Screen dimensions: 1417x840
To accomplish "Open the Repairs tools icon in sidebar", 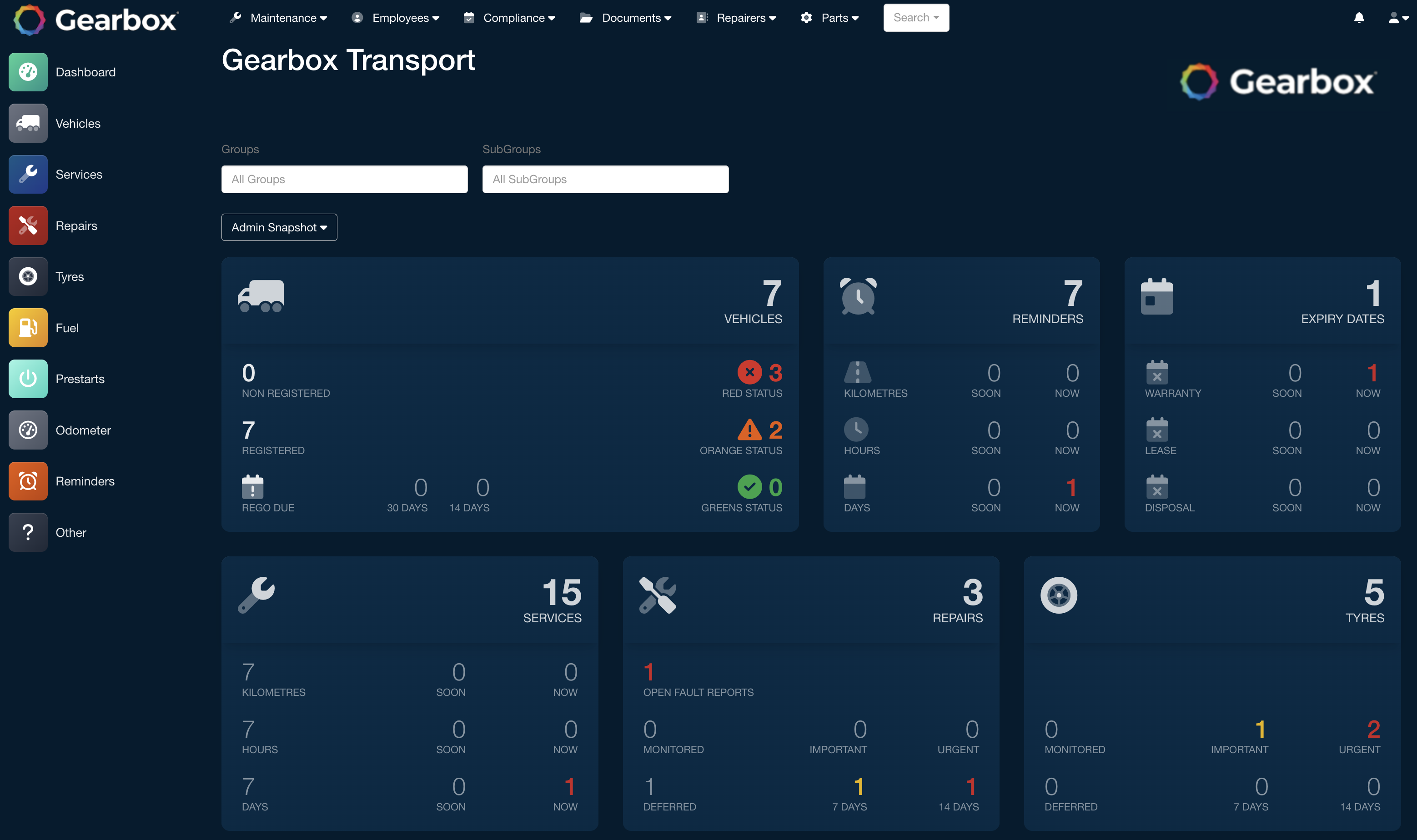I will point(28,225).
